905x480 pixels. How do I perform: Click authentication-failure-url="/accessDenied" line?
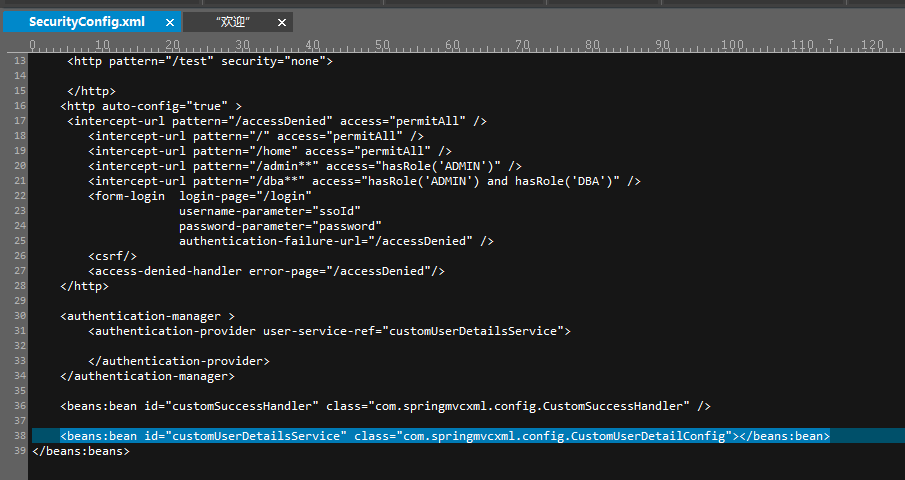point(336,241)
